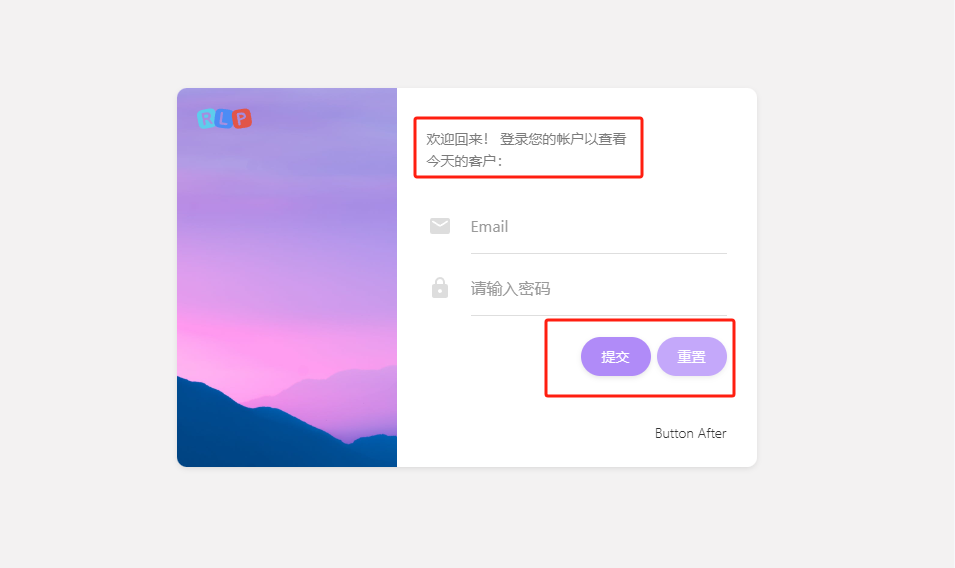The image size is (955, 568).
Task: Click the underline beneath the Email field
Action: click(598, 253)
